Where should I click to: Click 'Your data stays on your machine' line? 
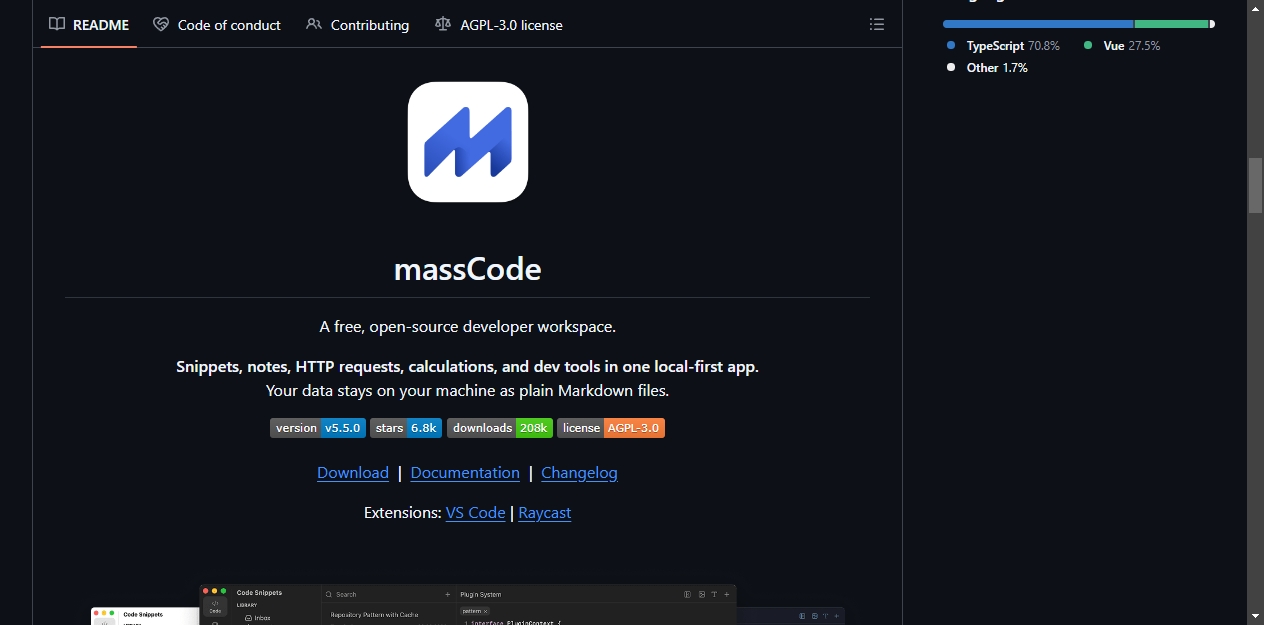[468, 391]
